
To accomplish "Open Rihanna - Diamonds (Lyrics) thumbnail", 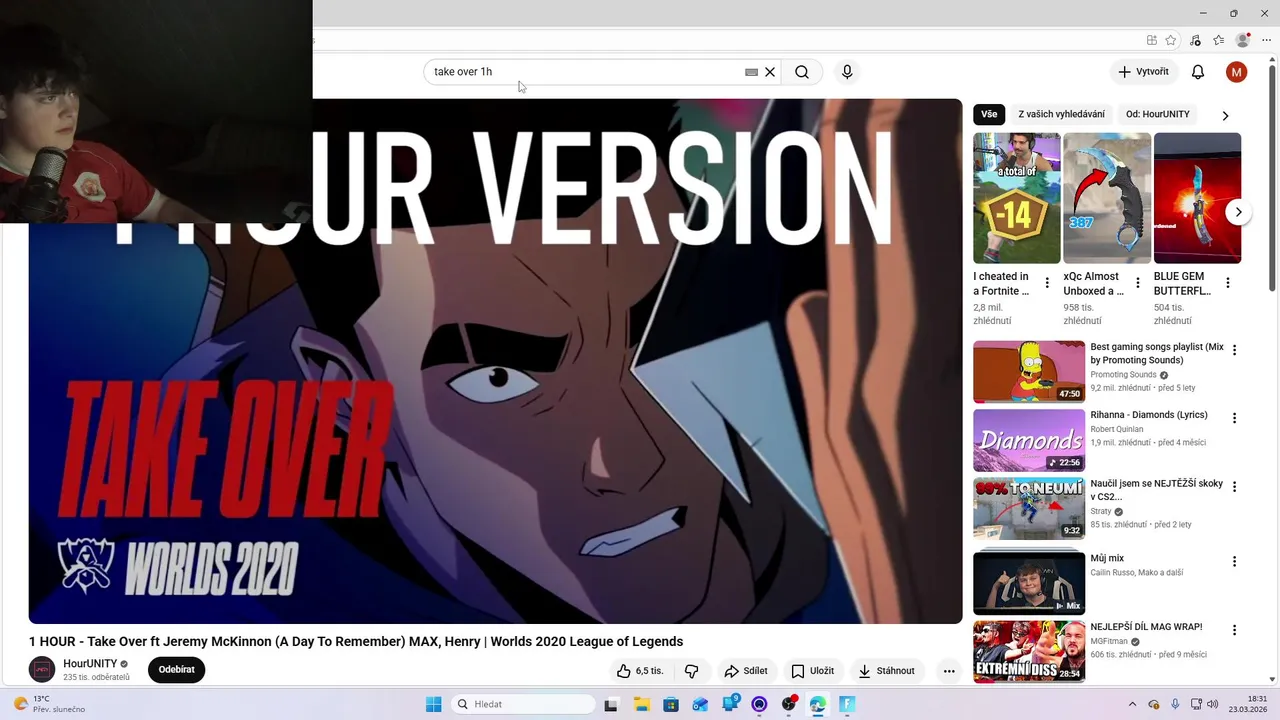I will coord(1029,440).
